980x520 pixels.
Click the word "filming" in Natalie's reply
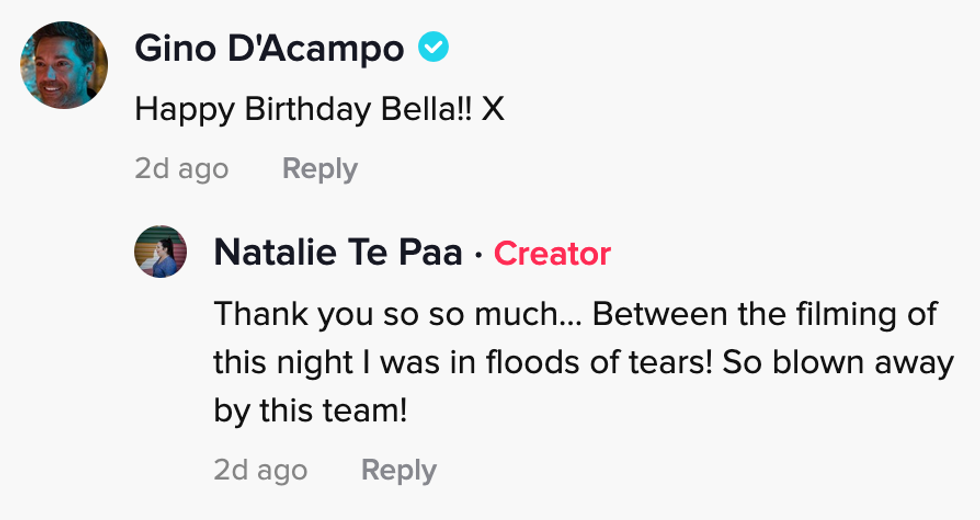pos(863,314)
